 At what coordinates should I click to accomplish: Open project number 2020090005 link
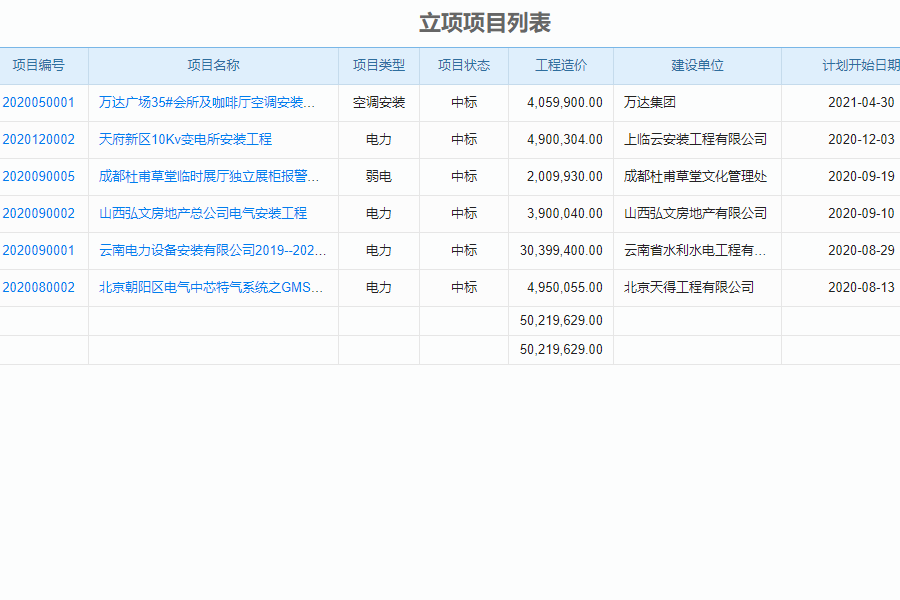(38, 177)
